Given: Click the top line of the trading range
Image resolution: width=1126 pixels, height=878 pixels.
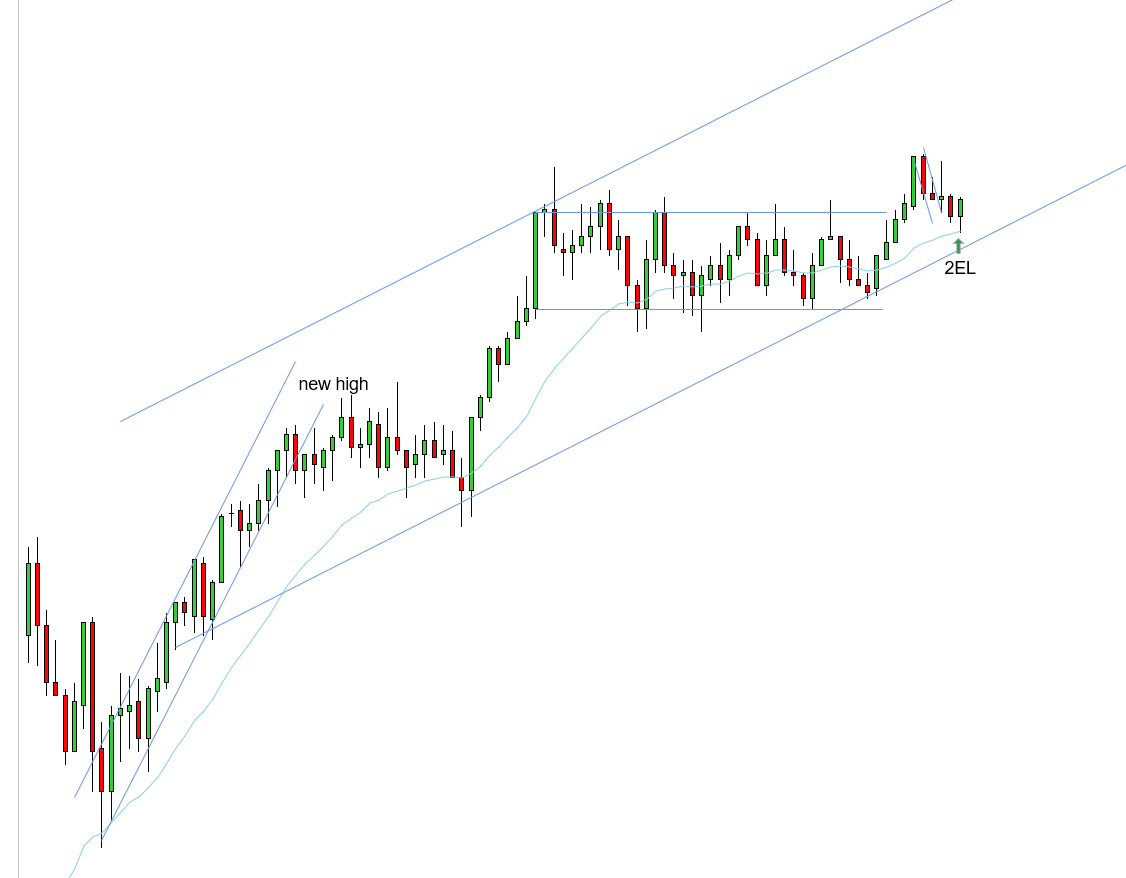Looking at the screenshot, I should (700, 212).
